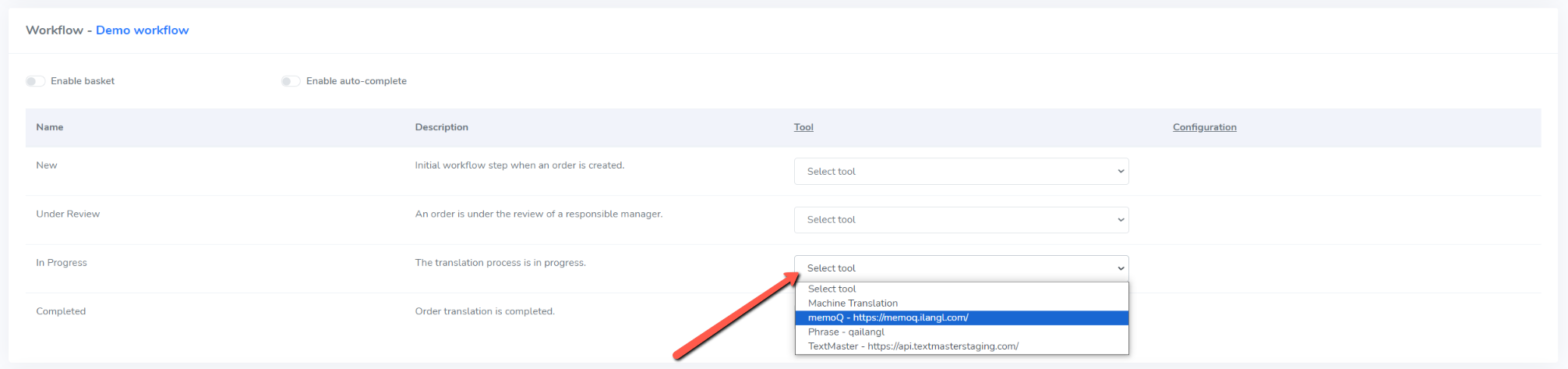Click 'Order translation is completed.' text
This screenshot has height=369, width=1568.
tap(485, 311)
